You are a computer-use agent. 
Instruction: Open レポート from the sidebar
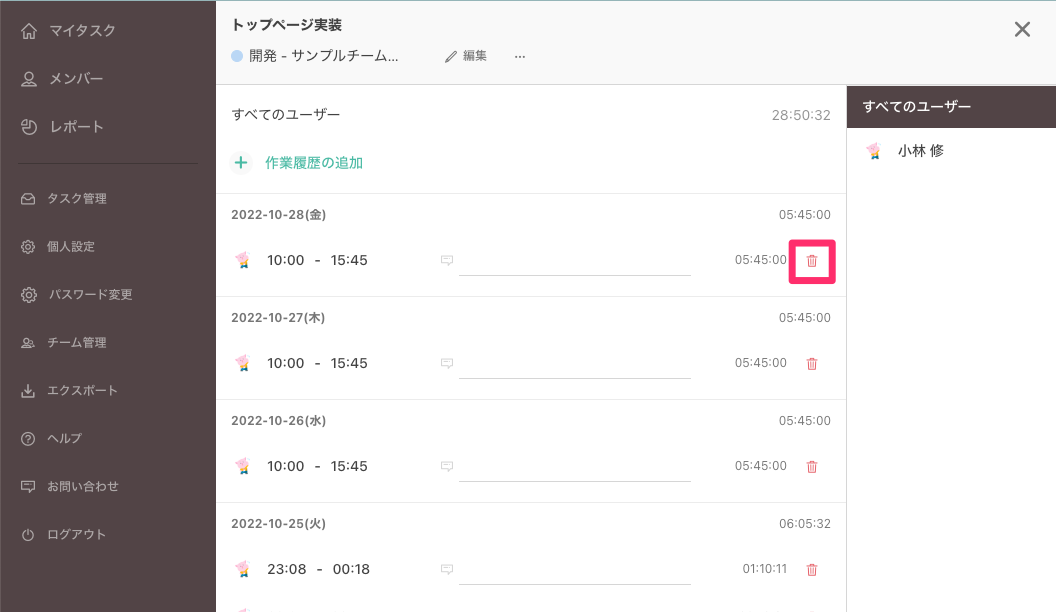76,127
